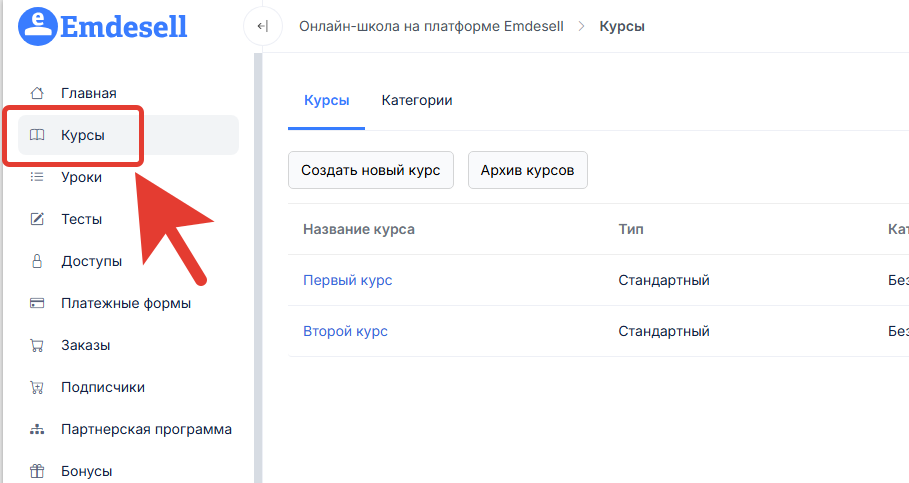The image size is (909, 483).
Task: Click the Название курса column header
Action: [x=358, y=229]
